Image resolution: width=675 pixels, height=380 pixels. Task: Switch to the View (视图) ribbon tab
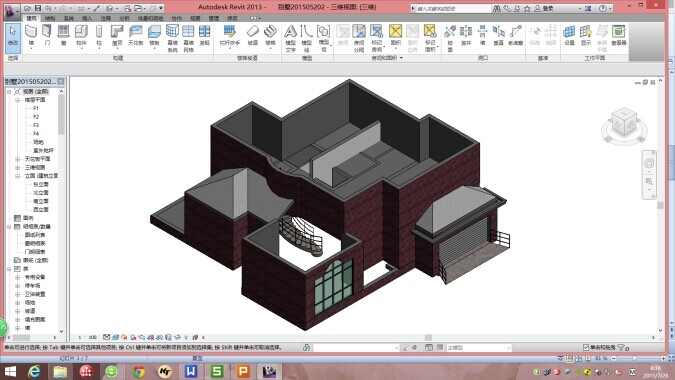[195, 18]
